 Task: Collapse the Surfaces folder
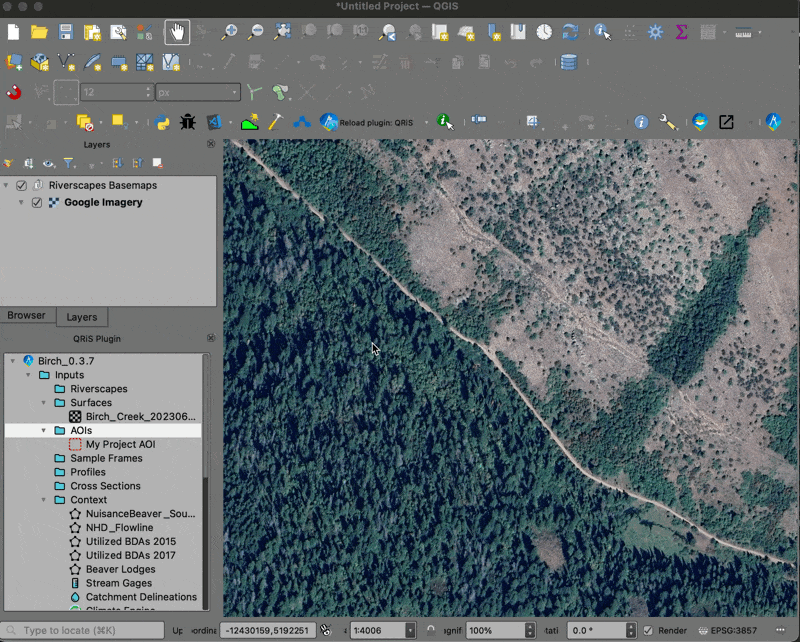pyautogui.click(x=44, y=403)
